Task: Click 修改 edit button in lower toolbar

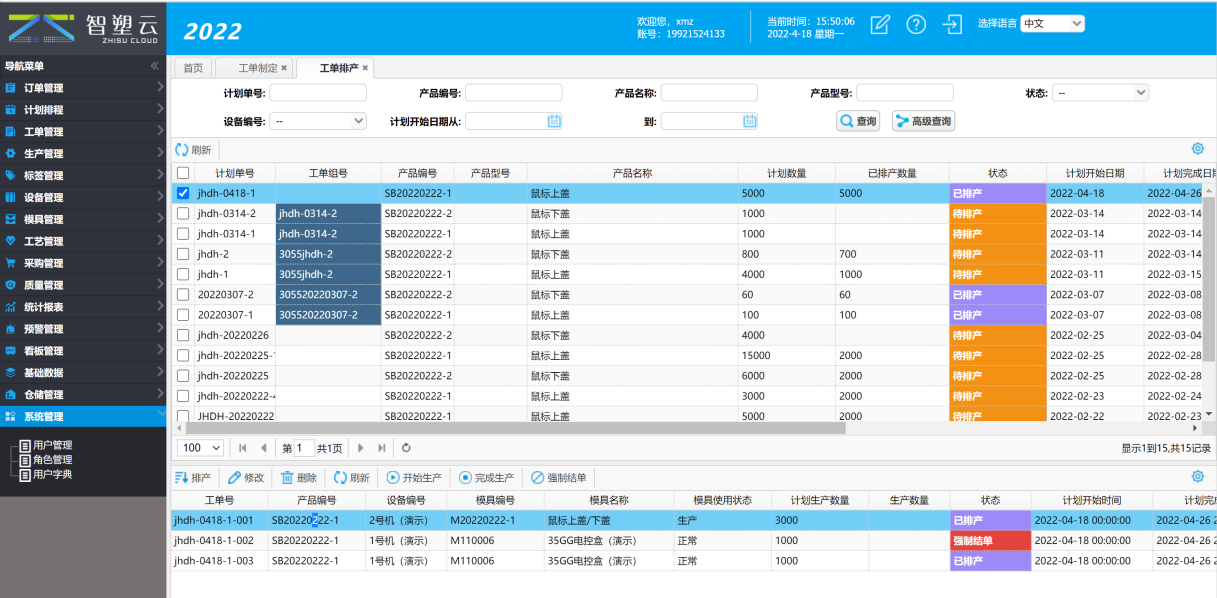Action: point(246,478)
